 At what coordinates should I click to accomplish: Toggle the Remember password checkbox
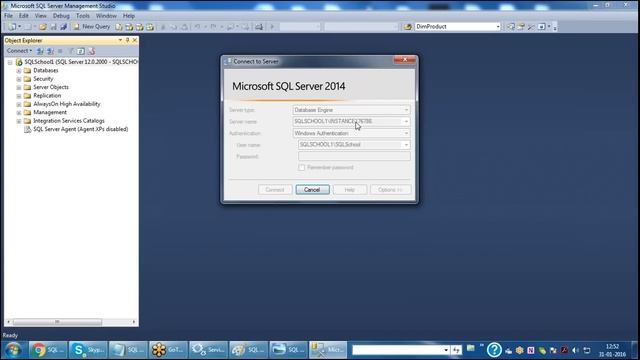[302, 168]
